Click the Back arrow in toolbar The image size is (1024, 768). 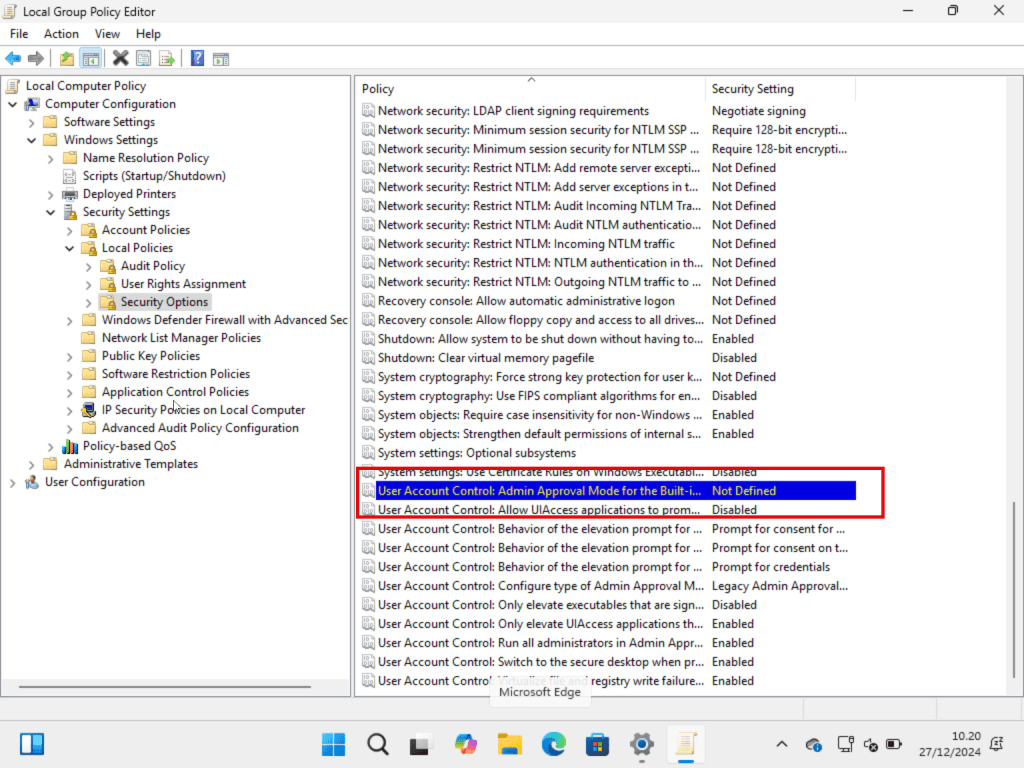point(13,59)
